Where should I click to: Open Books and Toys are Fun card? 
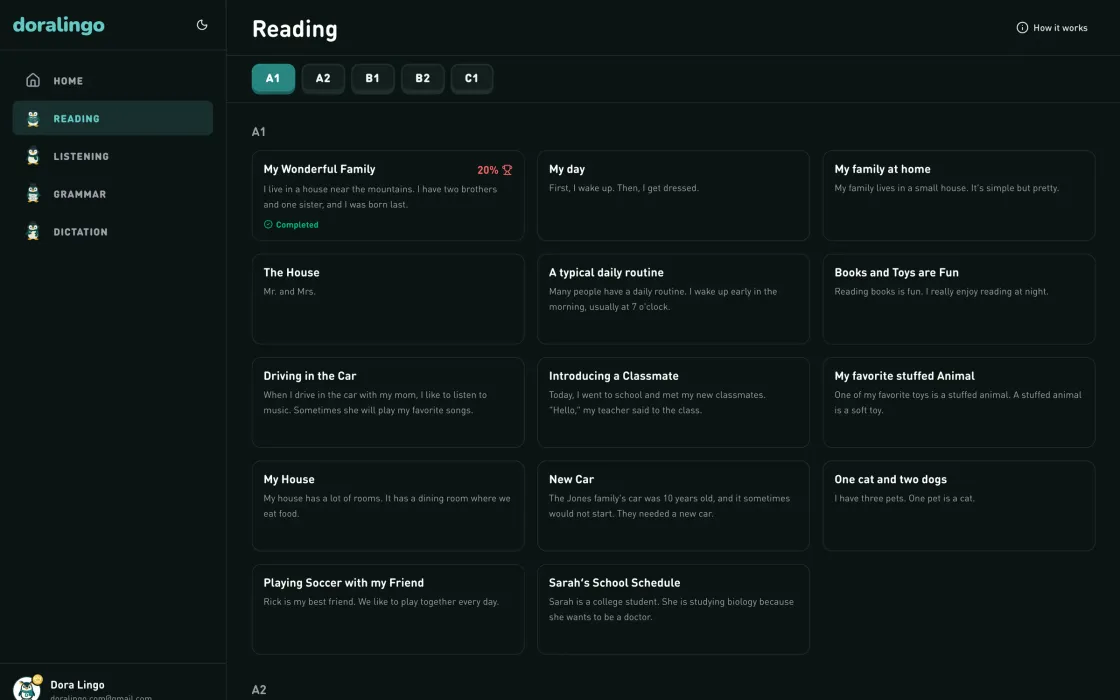point(959,299)
